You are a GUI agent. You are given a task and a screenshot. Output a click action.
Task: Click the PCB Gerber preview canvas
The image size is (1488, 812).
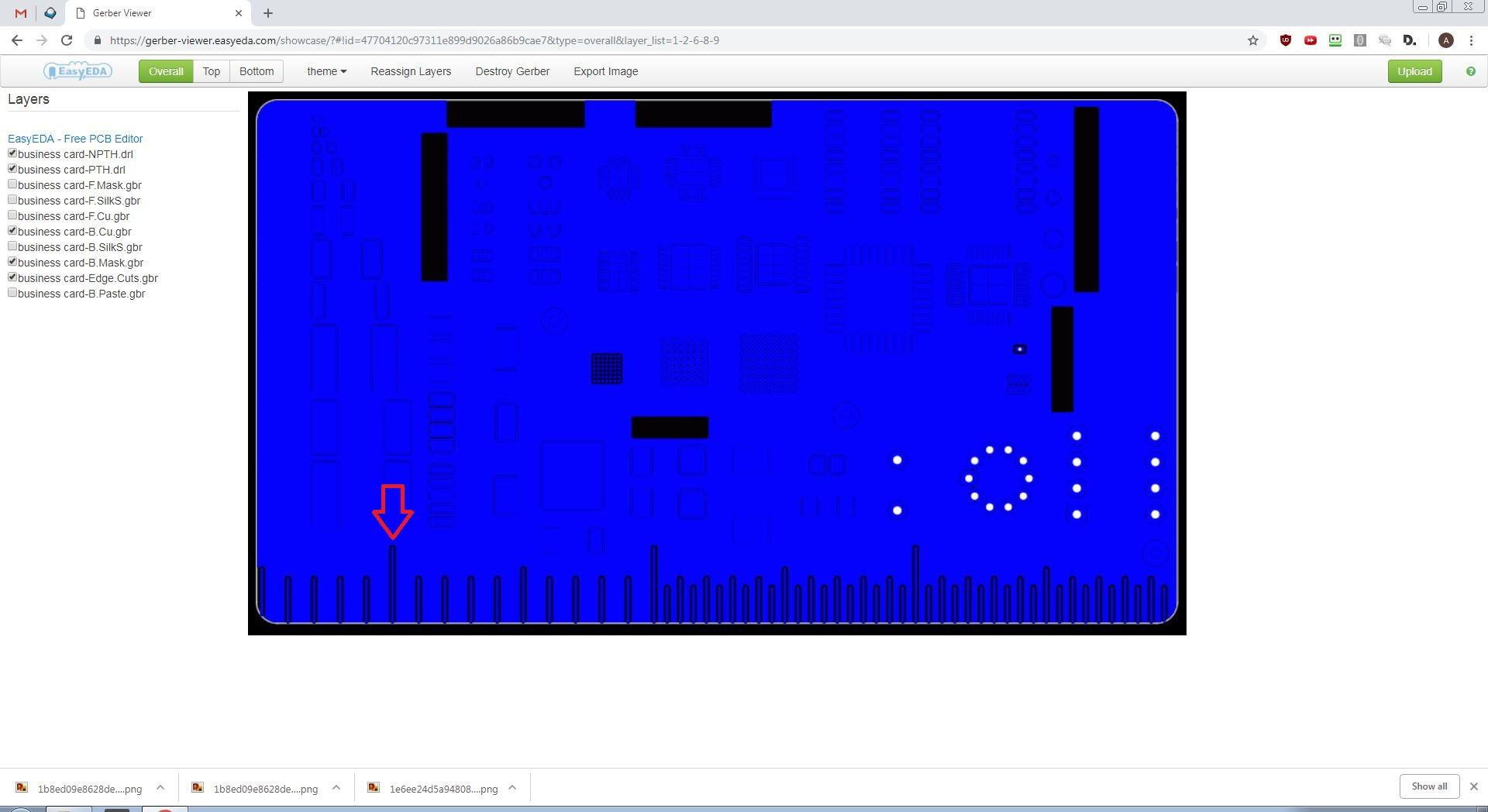coord(717,363)
